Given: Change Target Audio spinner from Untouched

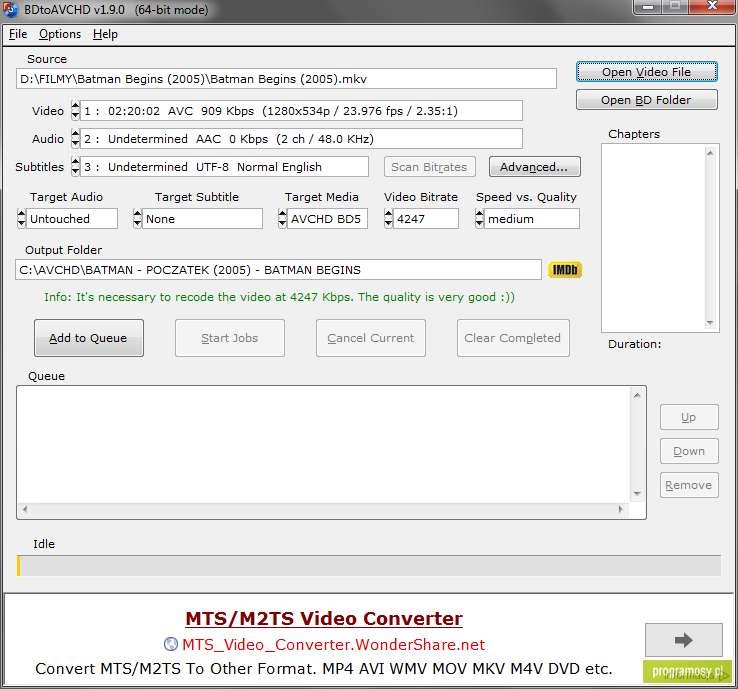Looking at the screenshot, I should [x=21, y=219].
